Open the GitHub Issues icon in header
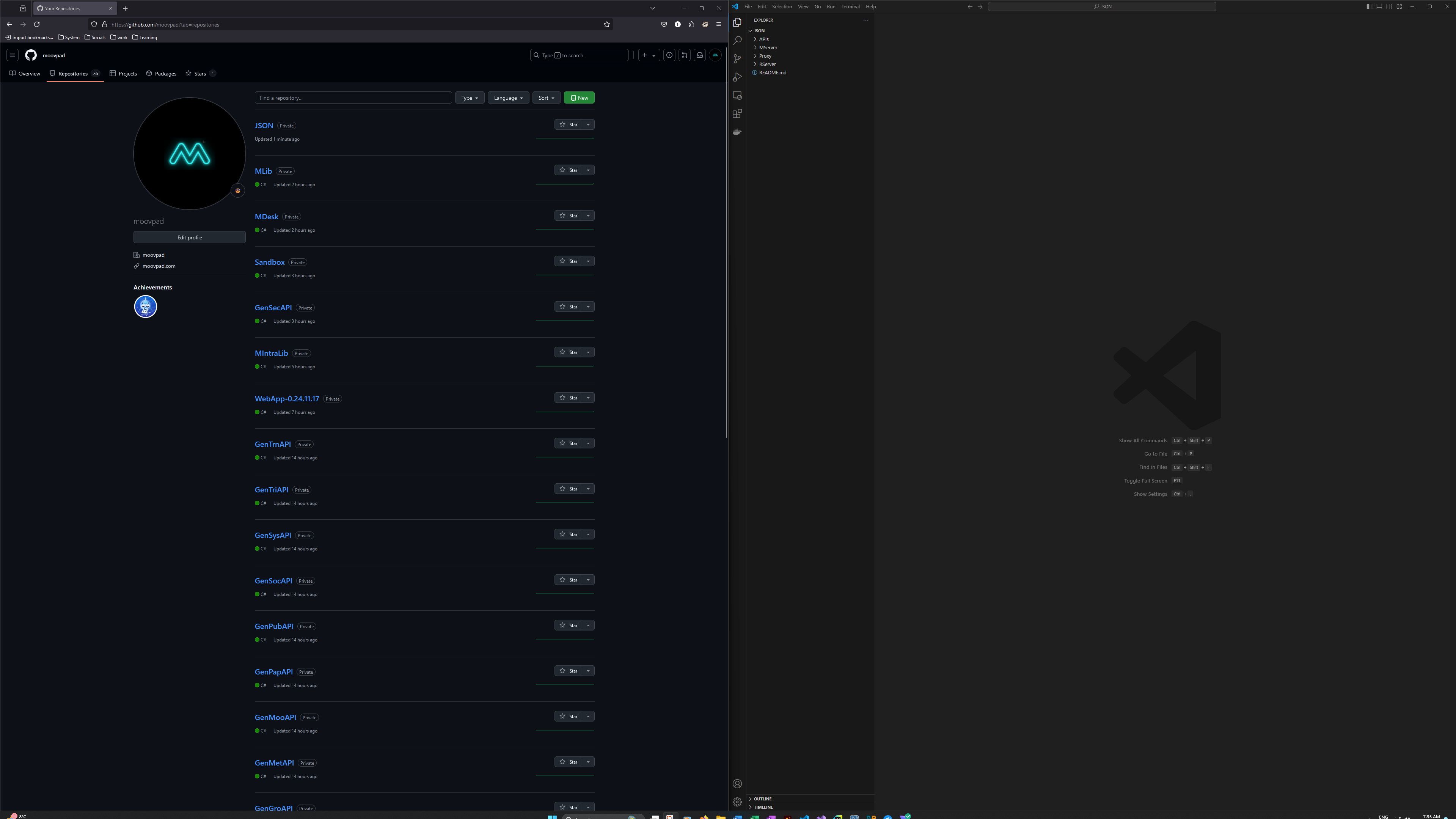 [669, 55]
